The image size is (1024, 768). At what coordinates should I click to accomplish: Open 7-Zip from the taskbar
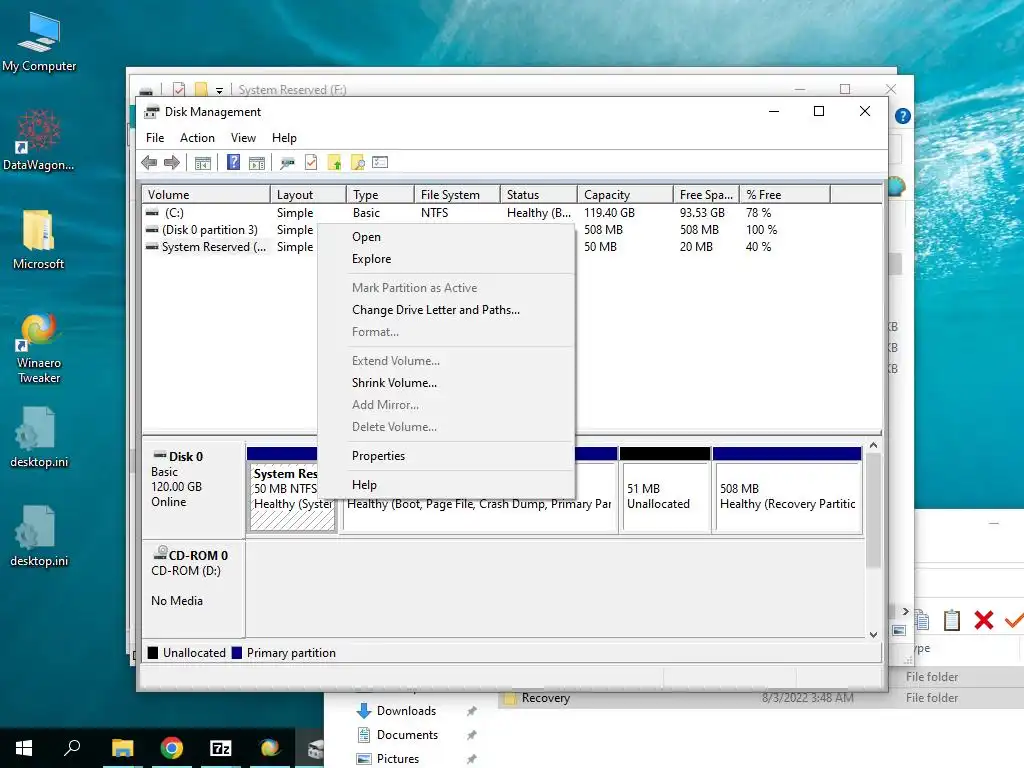[x=221, y=748]
